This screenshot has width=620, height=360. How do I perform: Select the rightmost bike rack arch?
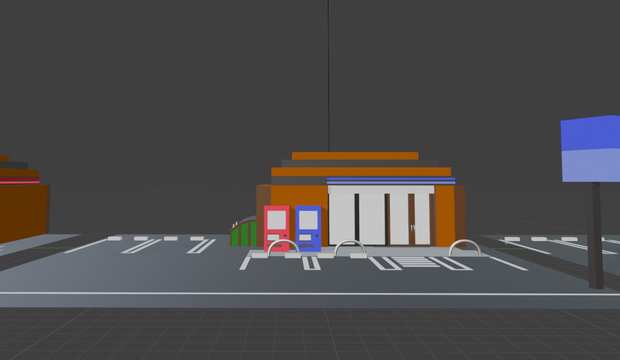[x=465, y=247]
